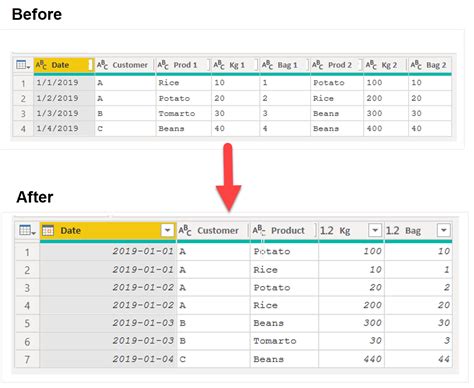474x388 pixels.
Task: Click the Tomarto cell in After table
Action: [284, 341]
